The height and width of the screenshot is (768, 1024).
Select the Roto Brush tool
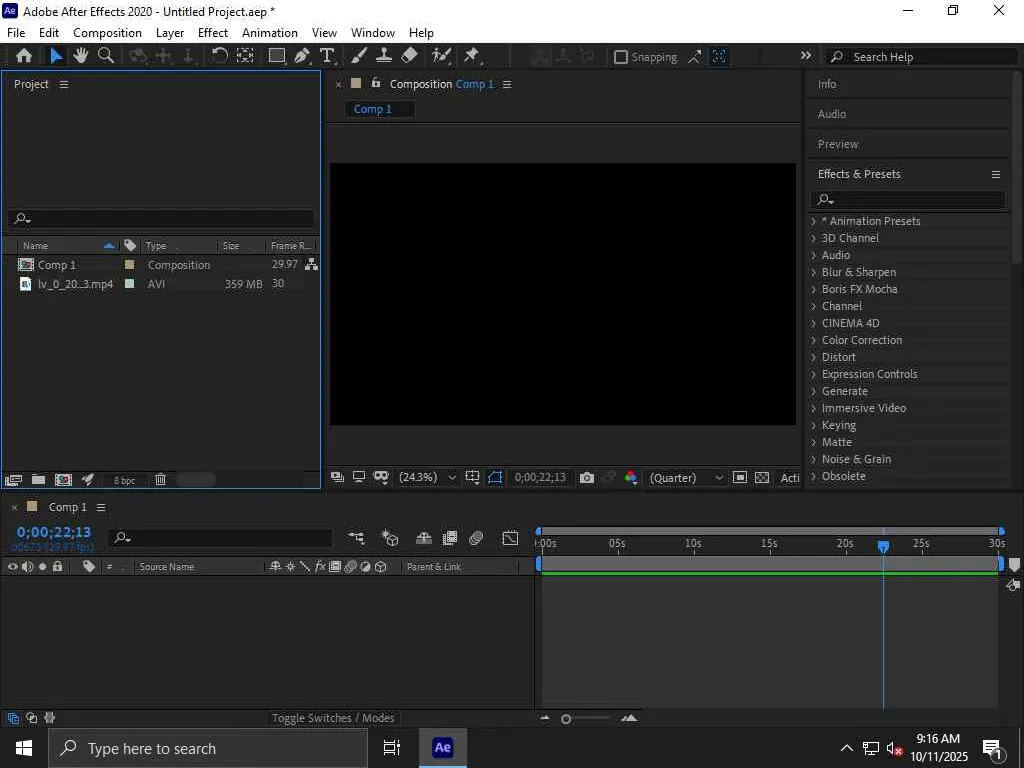(441, 56)
